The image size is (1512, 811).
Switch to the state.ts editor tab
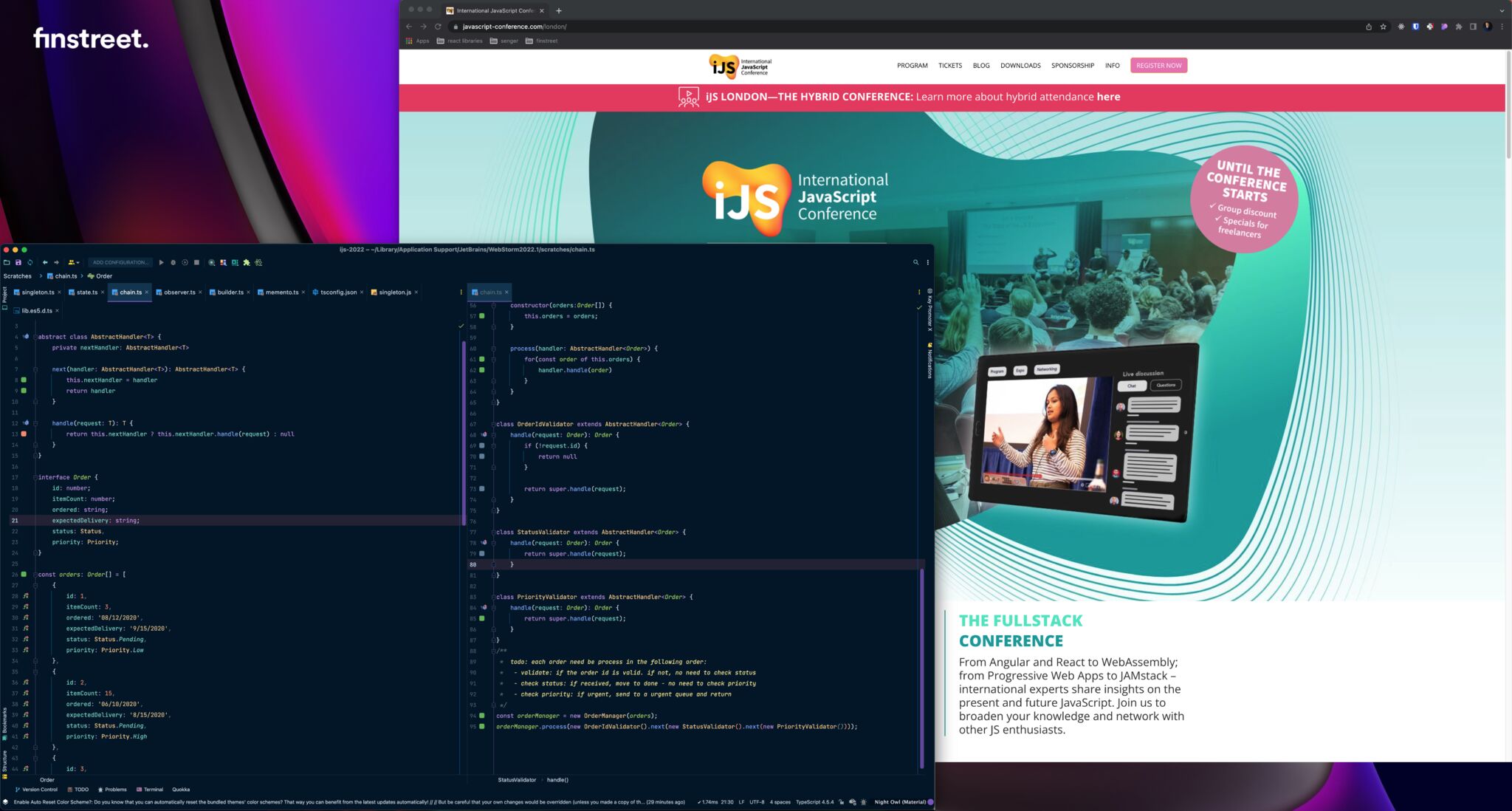(87, 292)
